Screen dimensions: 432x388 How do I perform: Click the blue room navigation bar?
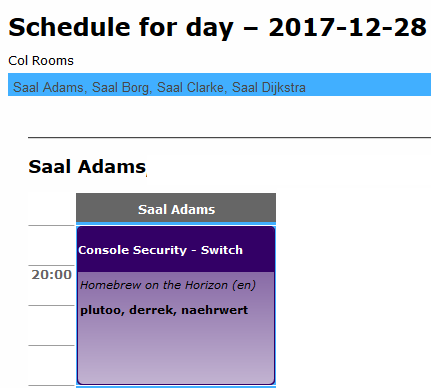[x=219, y=85]
